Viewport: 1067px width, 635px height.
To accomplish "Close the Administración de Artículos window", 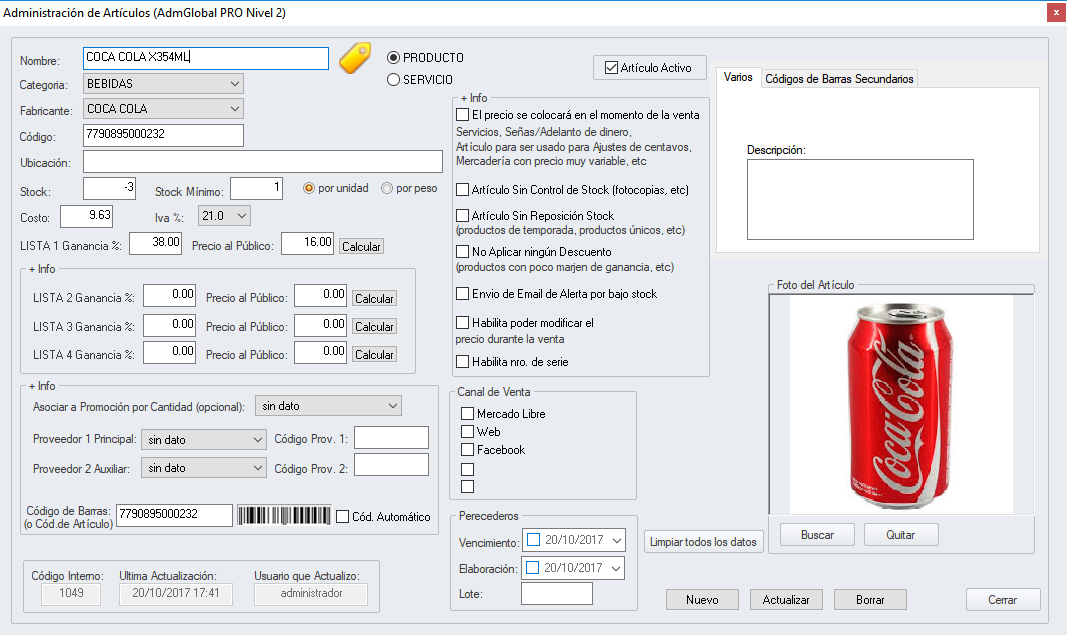I will click(x=1056, y=13).
